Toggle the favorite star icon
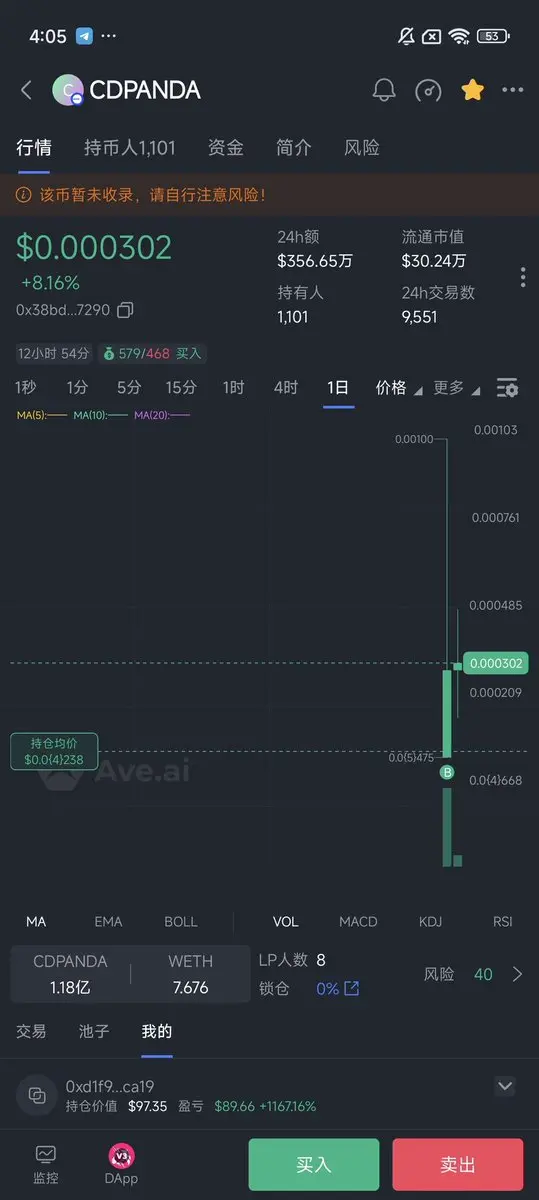Screen dimensions: 539x1200 (472, 90)
